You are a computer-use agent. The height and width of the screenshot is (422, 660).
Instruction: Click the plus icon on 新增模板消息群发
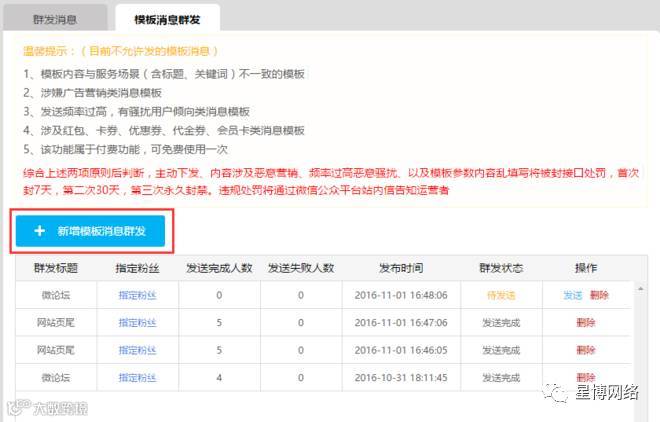click(40, 231)
